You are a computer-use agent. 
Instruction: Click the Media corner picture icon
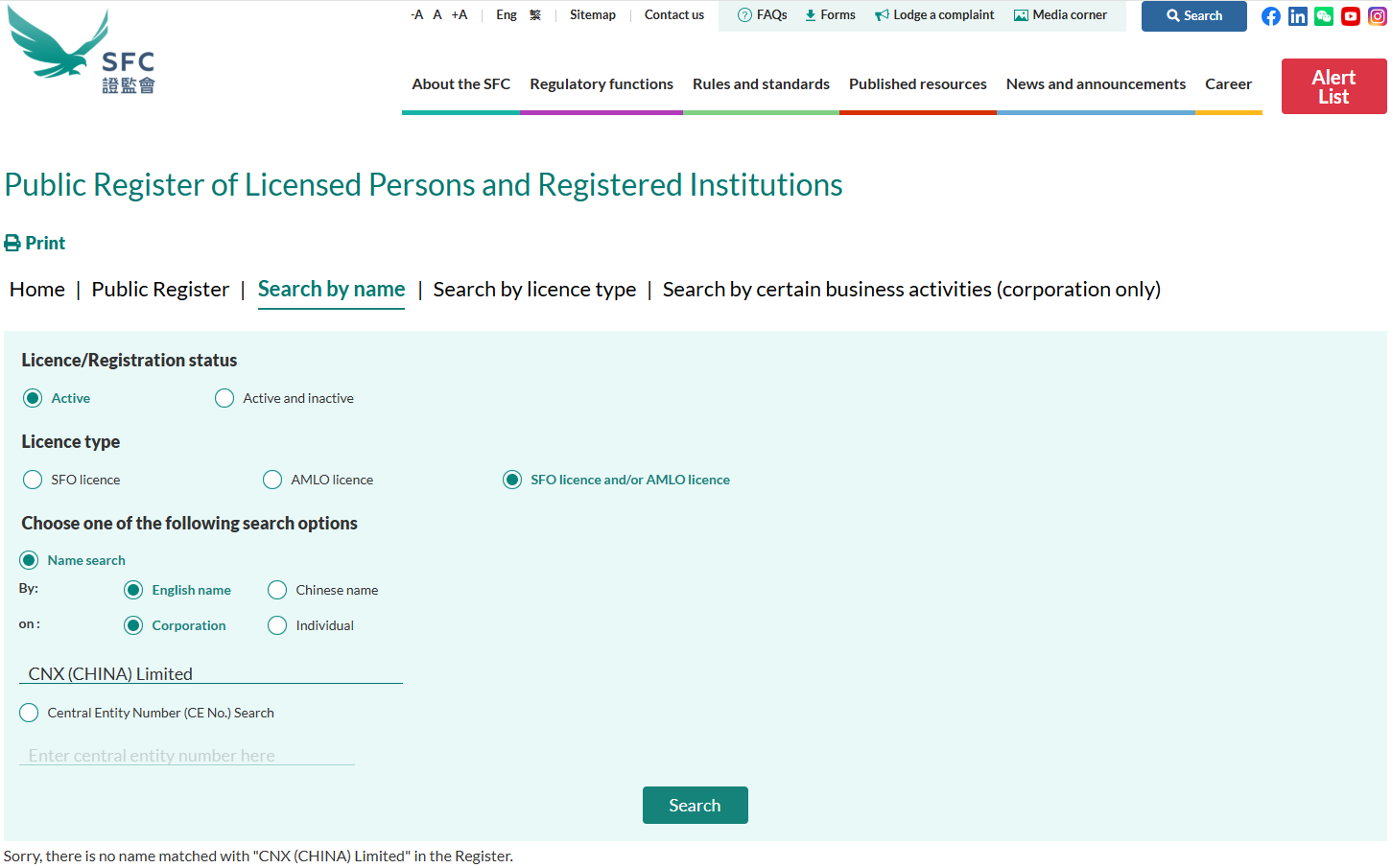pos(1021,15)
